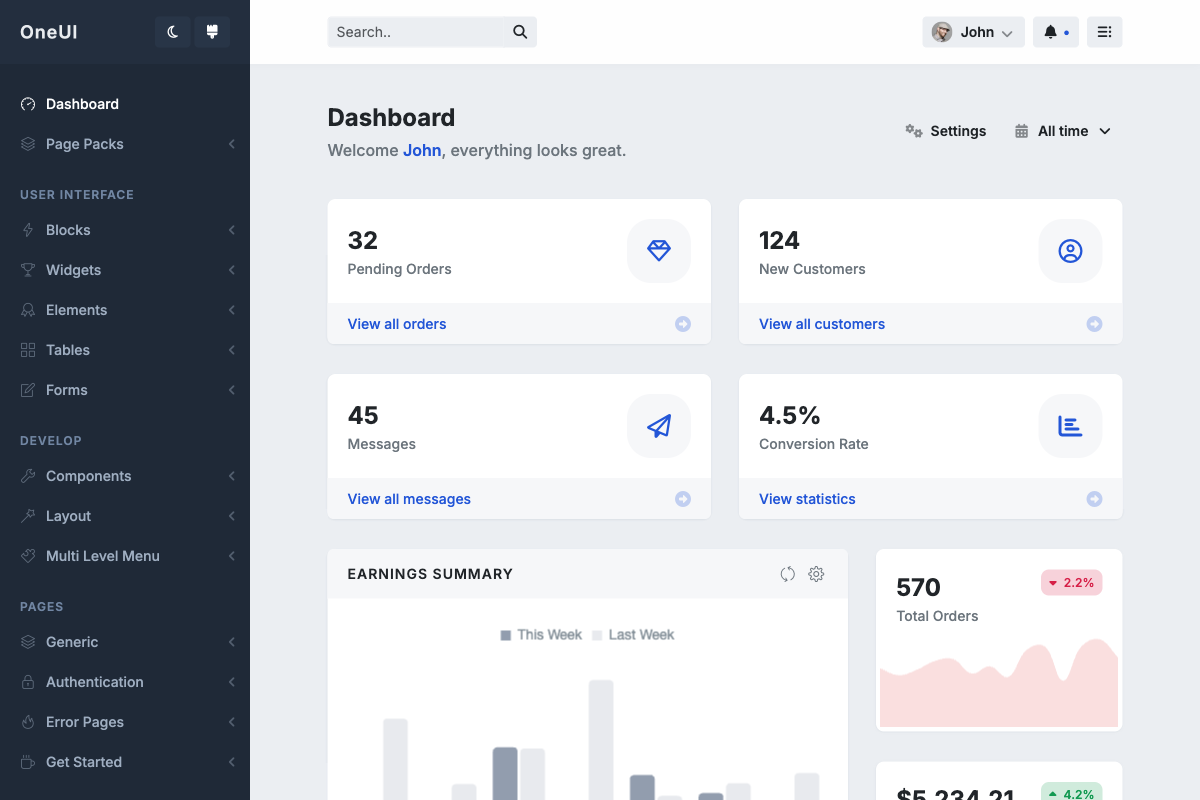Refresh the Earnings Summary panel

pos(787,574)
